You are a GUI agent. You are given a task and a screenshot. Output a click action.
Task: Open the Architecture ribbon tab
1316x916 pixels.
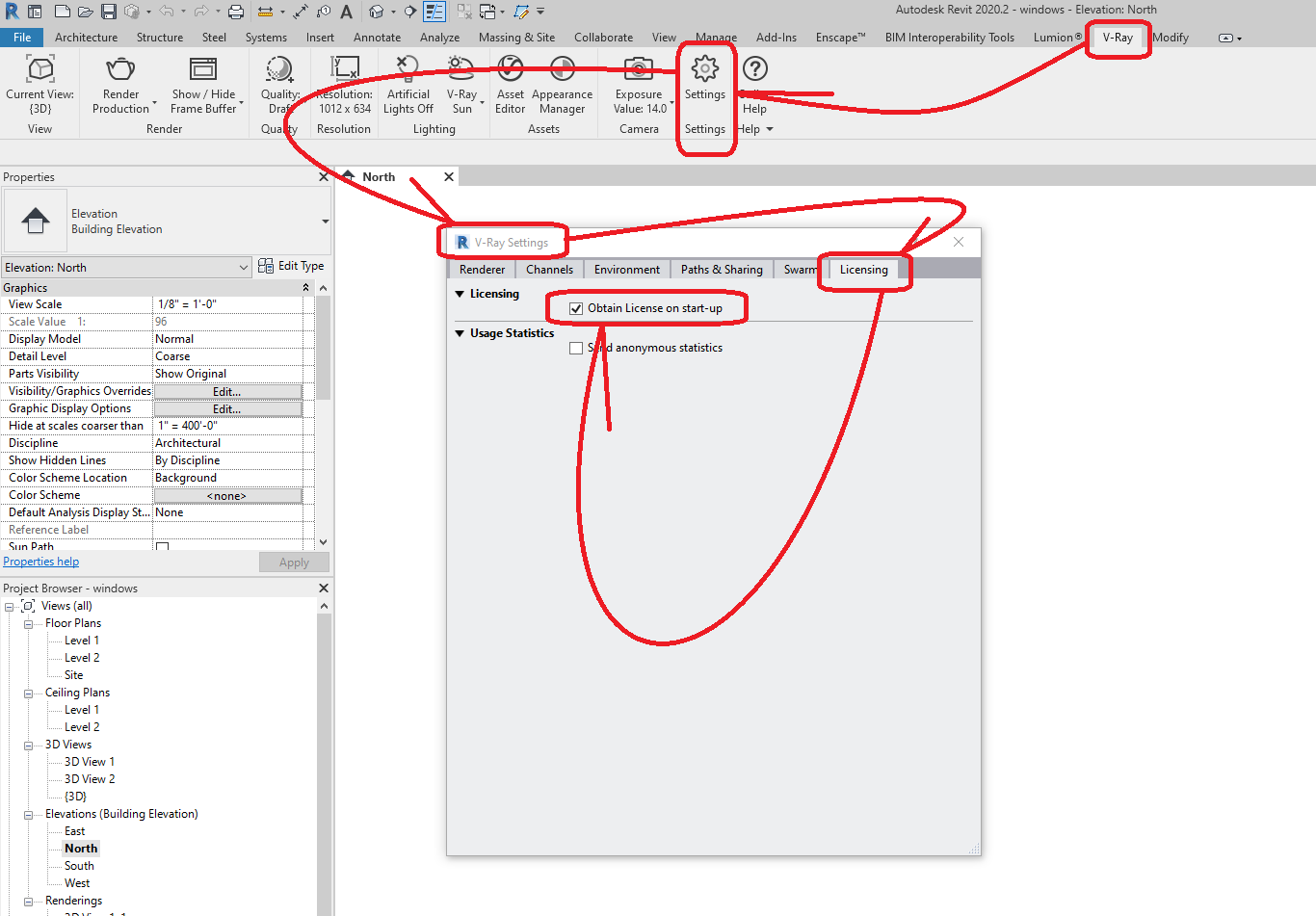(87, 38)
